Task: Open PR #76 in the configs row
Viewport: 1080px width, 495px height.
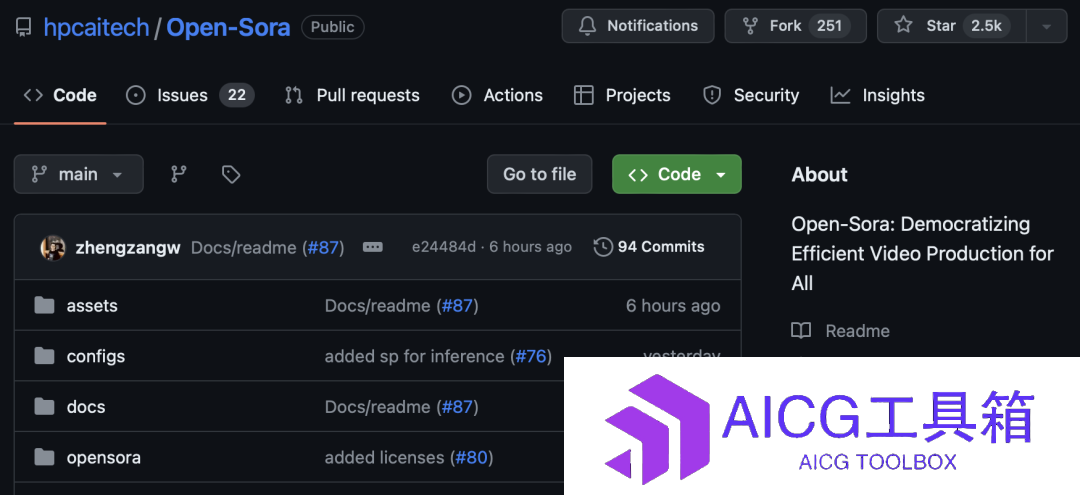Action: [531, 356]
